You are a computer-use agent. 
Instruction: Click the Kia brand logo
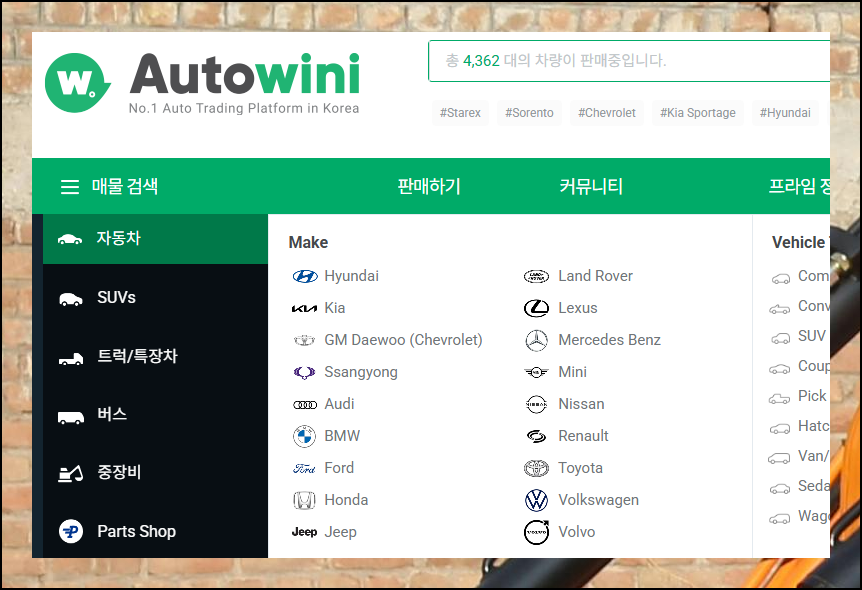(x=305, y=308)
